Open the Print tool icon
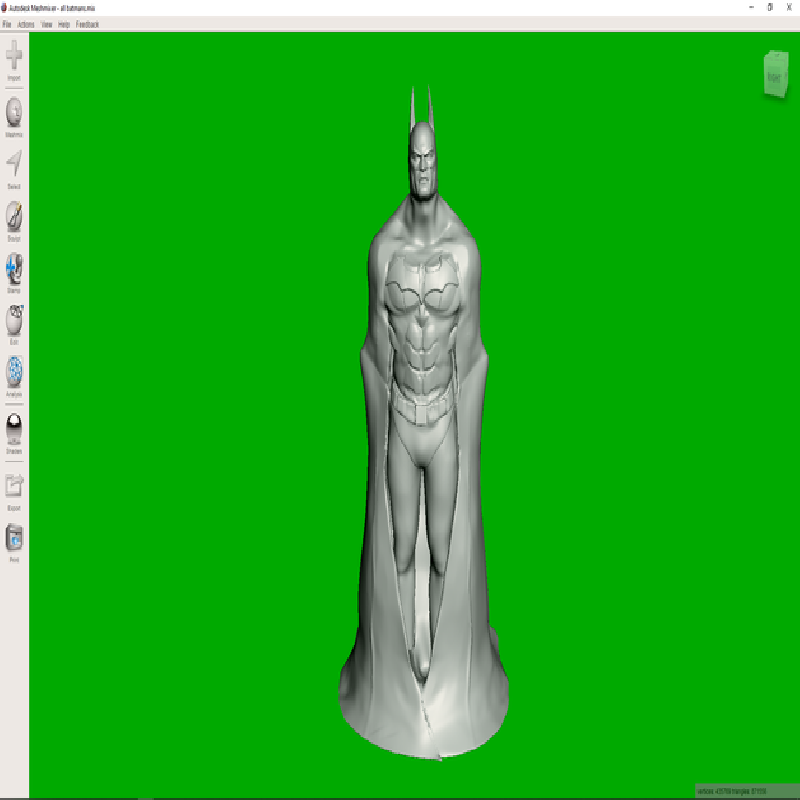The height and width of the screenshot is (800, 800). 14,539
